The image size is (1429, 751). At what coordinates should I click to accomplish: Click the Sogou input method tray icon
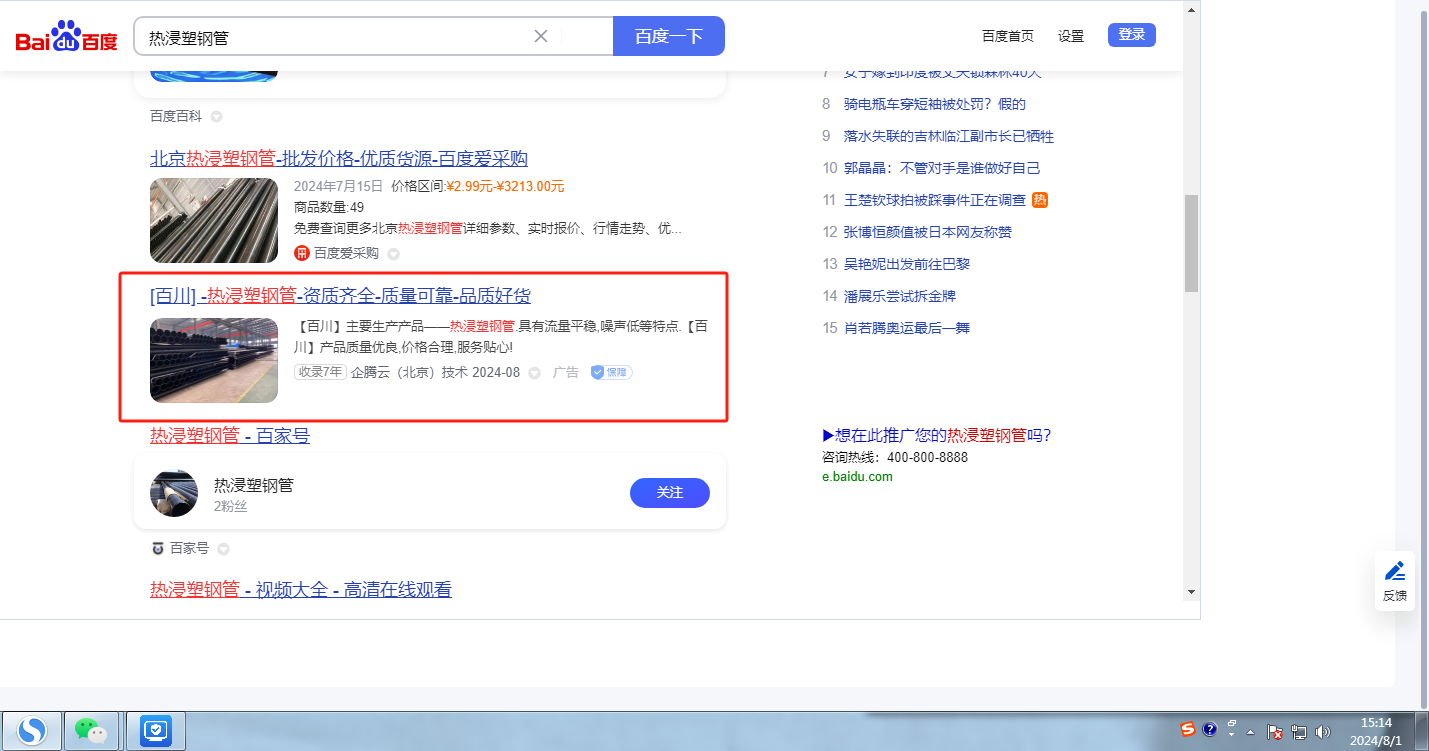pyautogui.click(x=1187, y=729)
